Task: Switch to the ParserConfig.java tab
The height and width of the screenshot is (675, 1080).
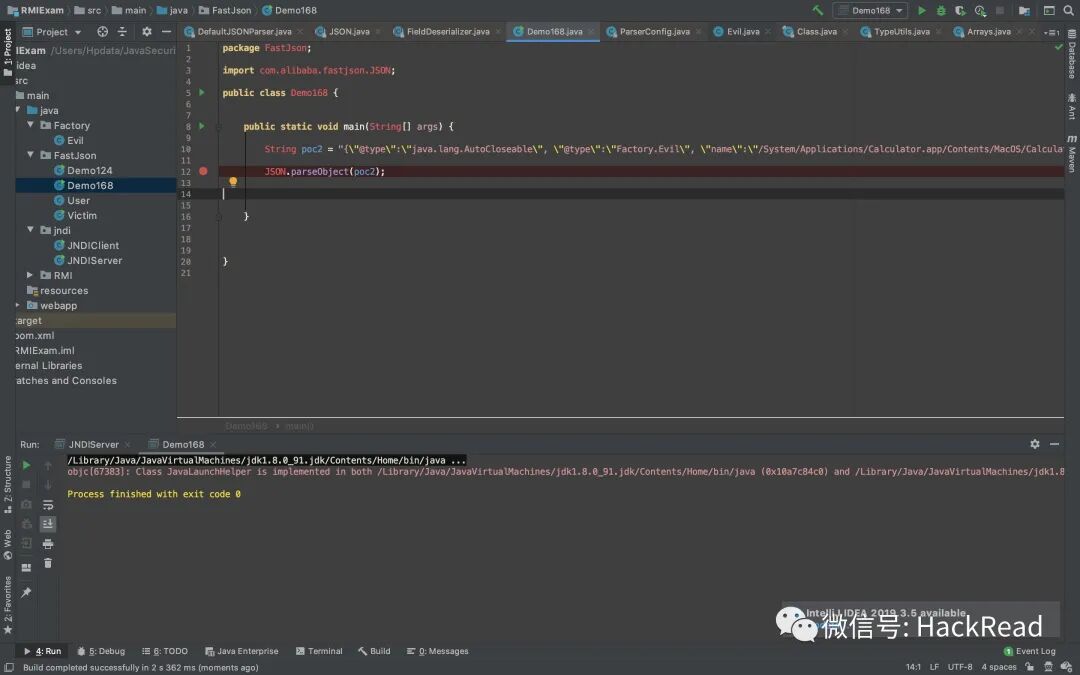Action: [654, 32]
